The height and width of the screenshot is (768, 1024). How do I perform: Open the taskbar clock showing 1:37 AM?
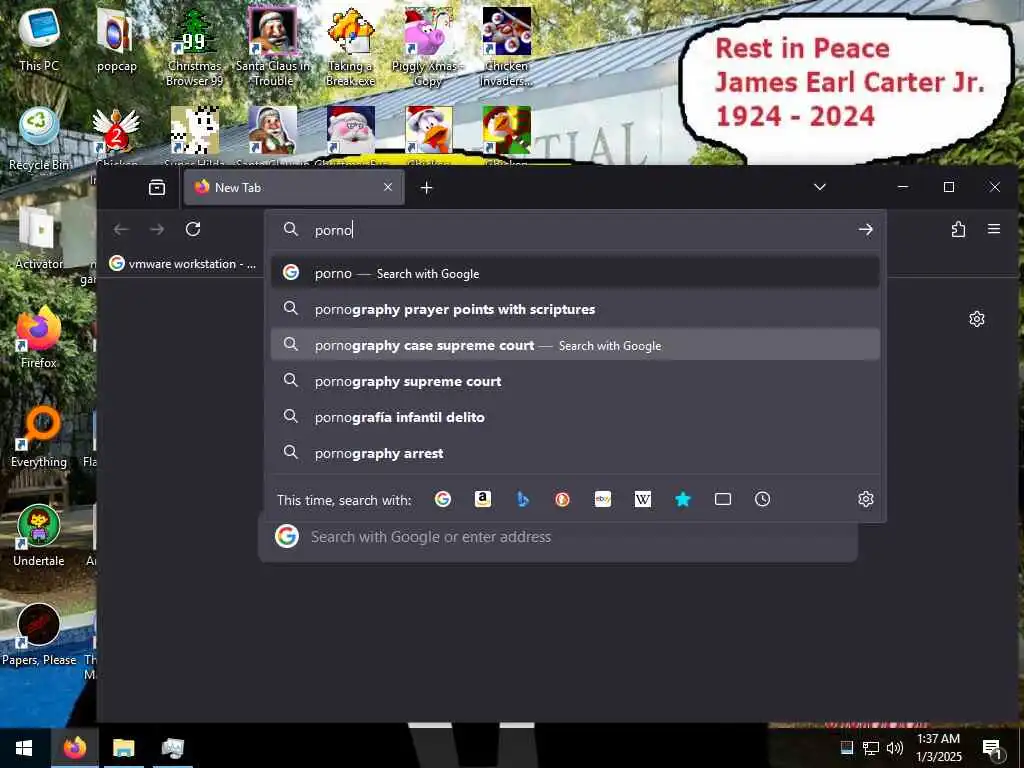(938, 747)
